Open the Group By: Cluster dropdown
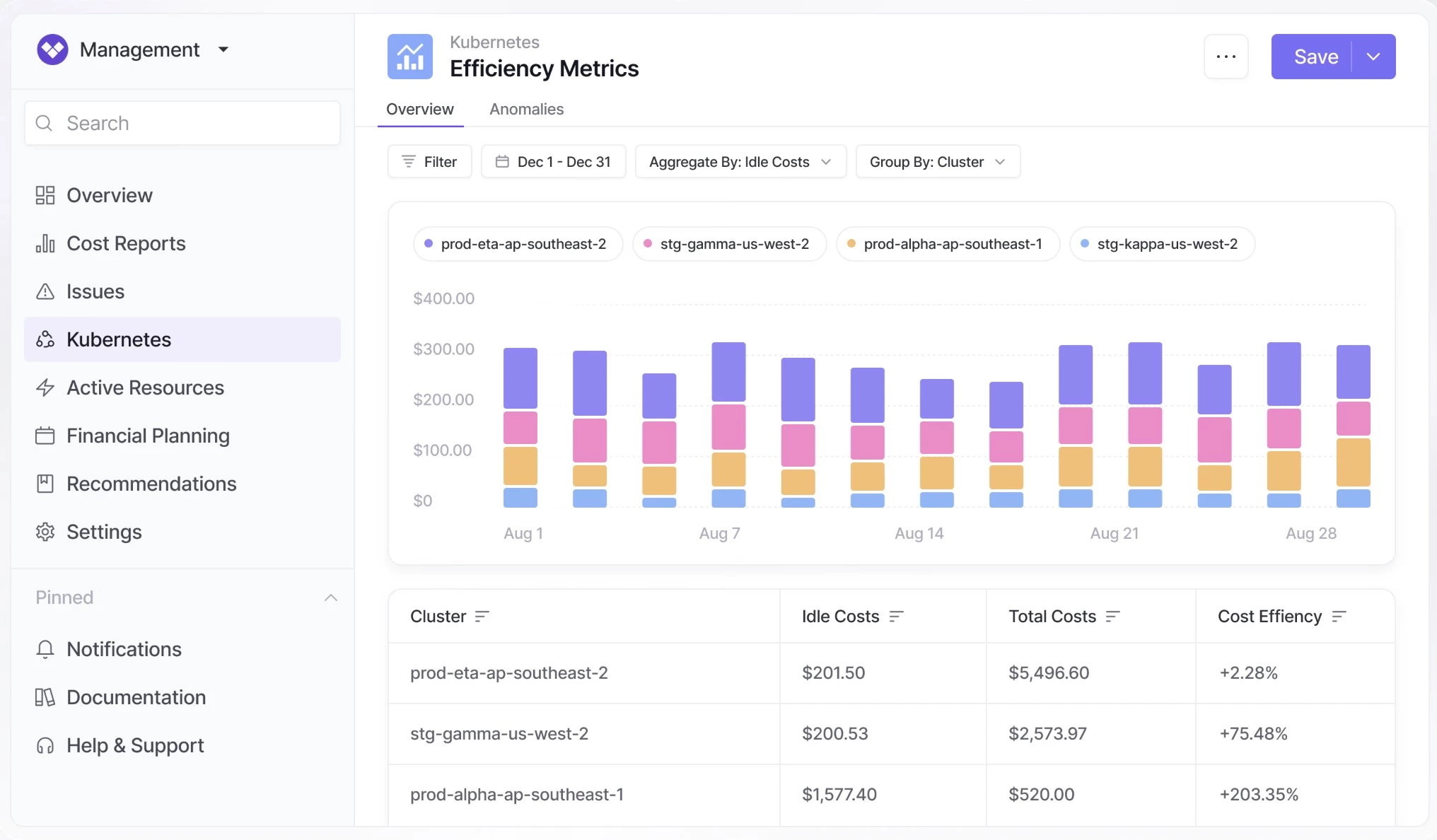The width and height of the screenshot is (1437, 840). click(938, 162)
